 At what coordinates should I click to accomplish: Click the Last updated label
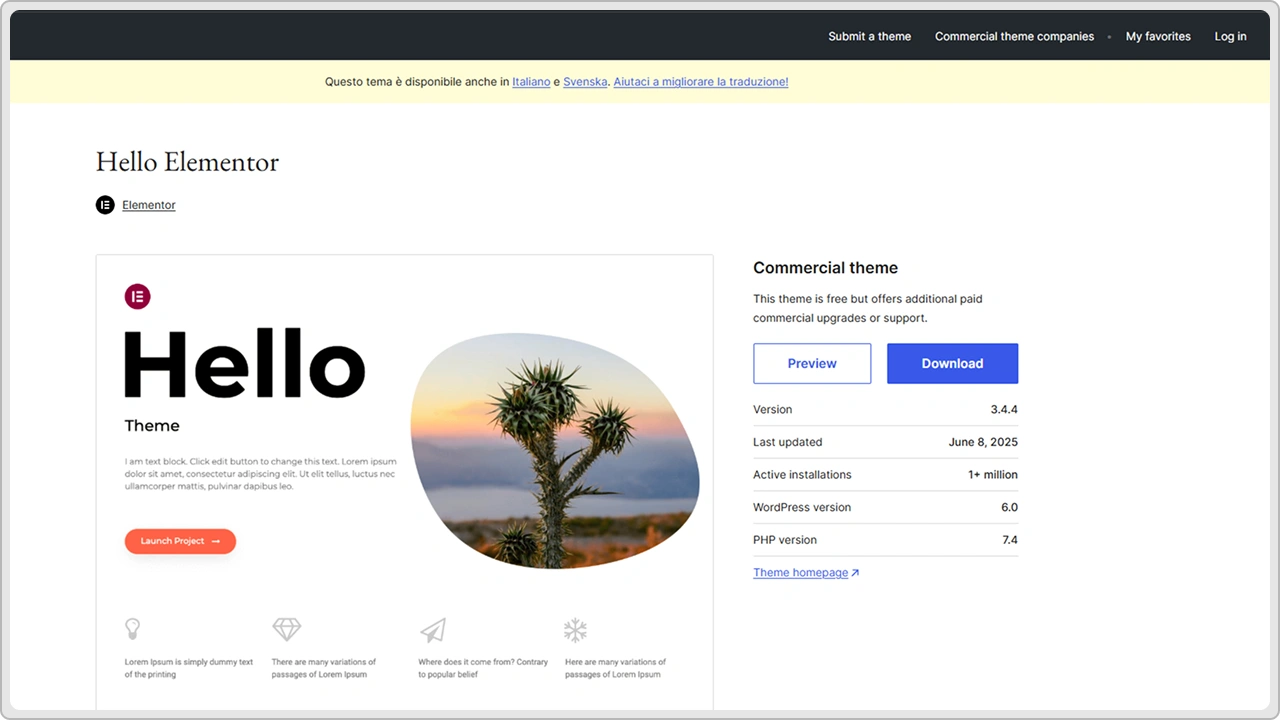(788, 442)
